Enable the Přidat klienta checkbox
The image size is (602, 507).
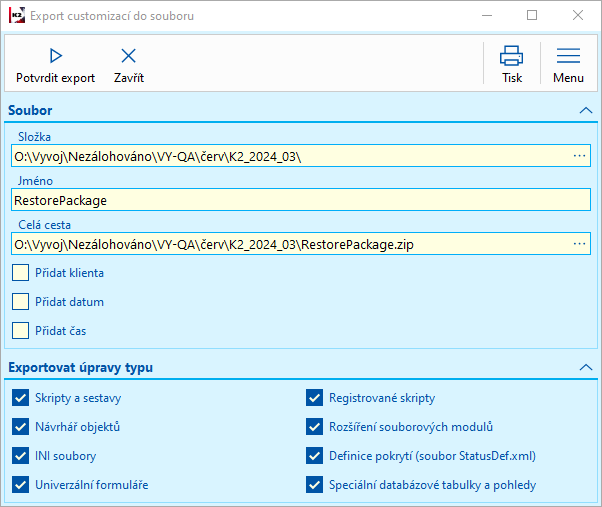click(x=21, y=272)
